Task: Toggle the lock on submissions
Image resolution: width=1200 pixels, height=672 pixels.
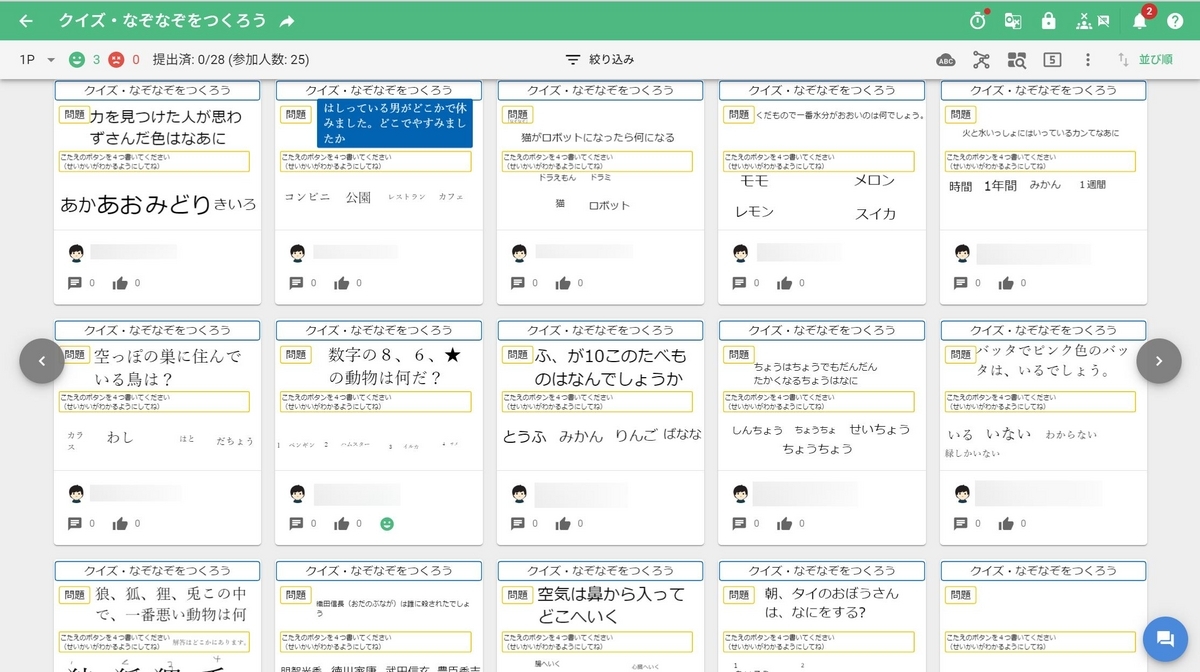Action: coord(1048,20)
